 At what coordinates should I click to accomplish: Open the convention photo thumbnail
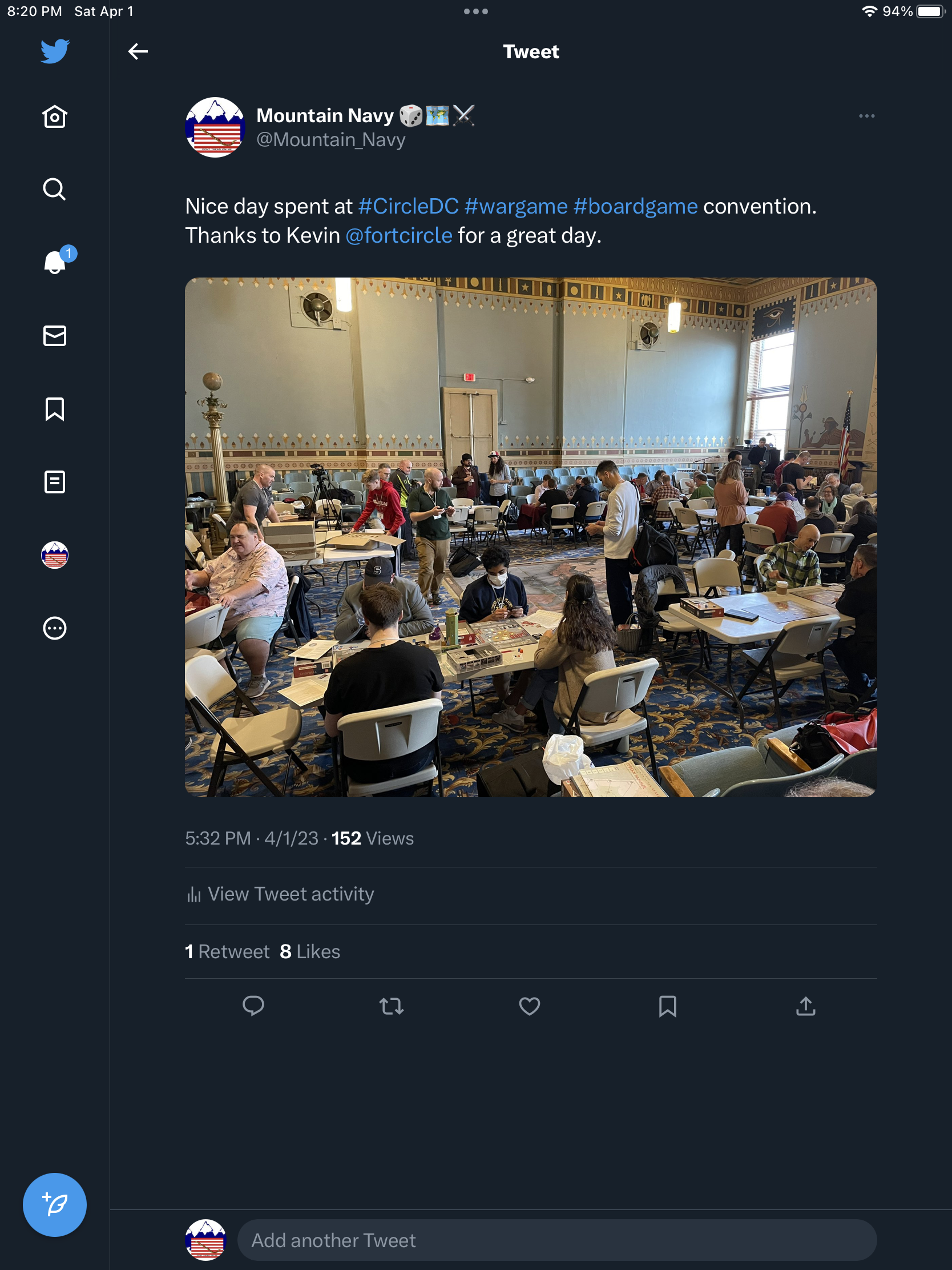tap(530, 537)
